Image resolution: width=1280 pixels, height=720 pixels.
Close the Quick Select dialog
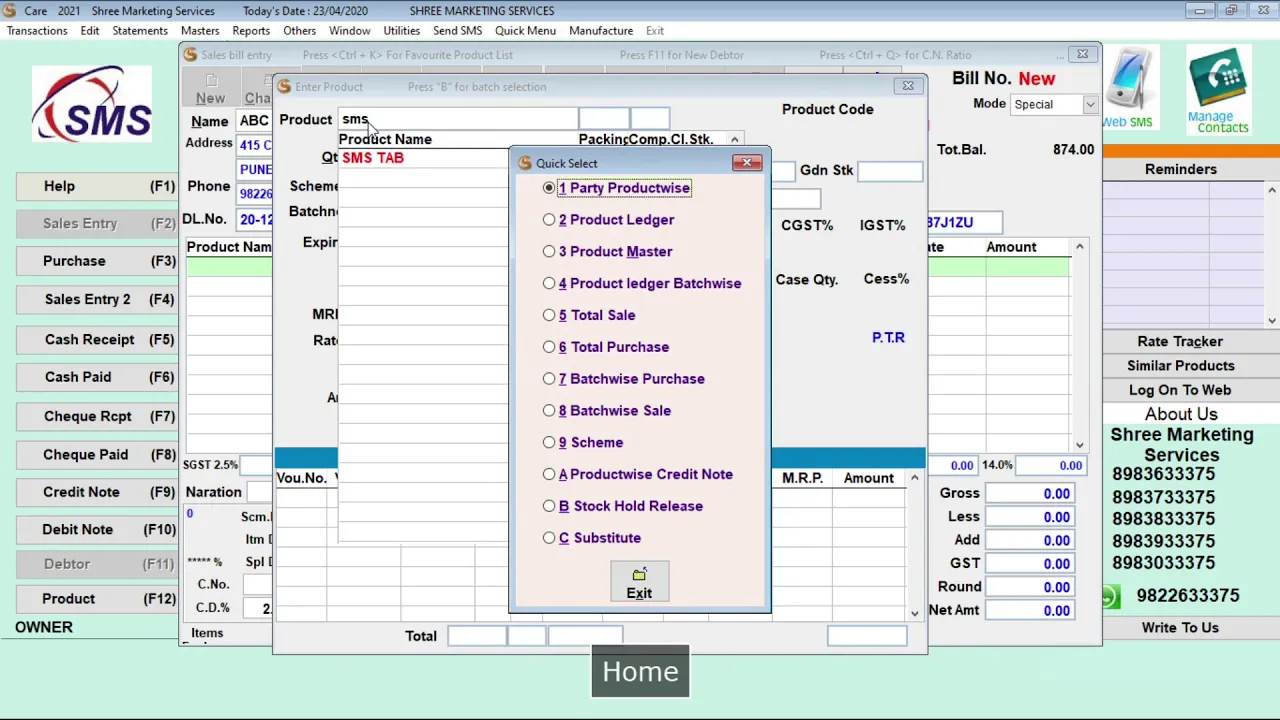(746, 162)
